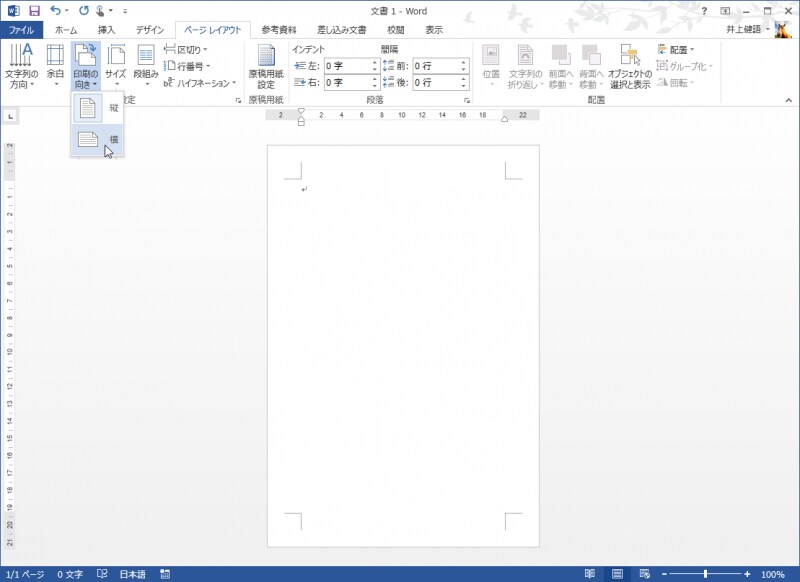Click the Save icon in quick access toolbar
The width and height of the screenshot is (800, 582).
coord(34,10)
